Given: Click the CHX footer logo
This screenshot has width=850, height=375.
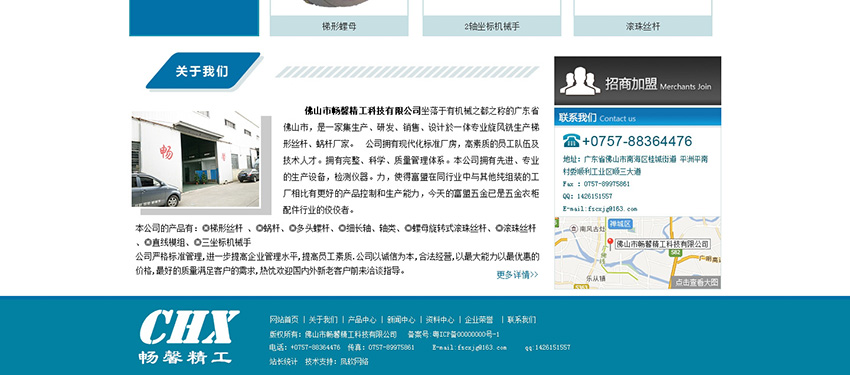Looking at the screenshot, I should coord(189,336).
